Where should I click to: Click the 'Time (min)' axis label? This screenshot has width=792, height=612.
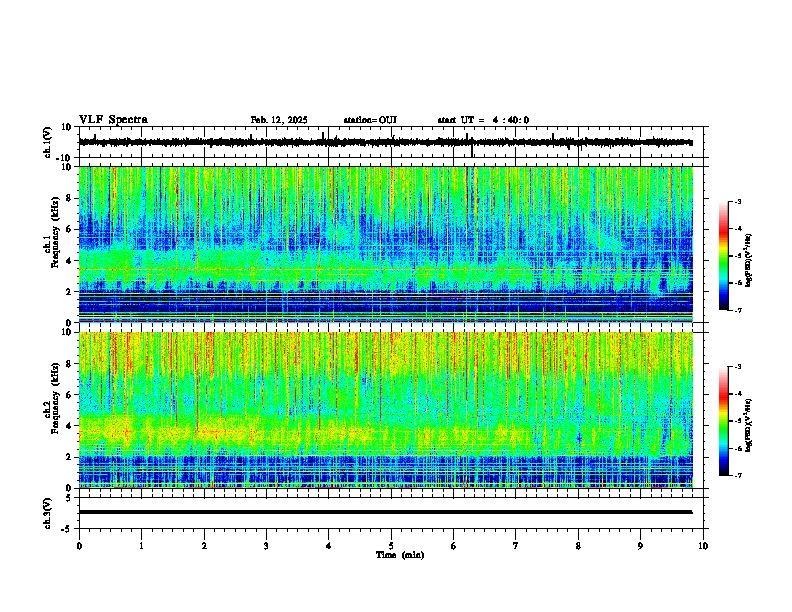(x=400, y=555)
